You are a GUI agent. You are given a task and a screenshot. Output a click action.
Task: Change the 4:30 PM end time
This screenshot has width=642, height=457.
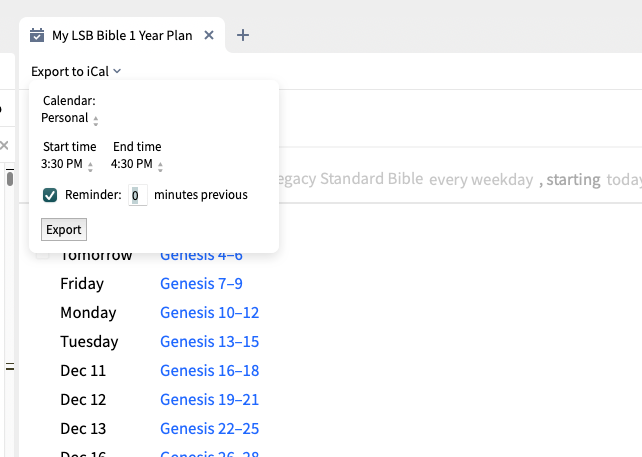138,164
